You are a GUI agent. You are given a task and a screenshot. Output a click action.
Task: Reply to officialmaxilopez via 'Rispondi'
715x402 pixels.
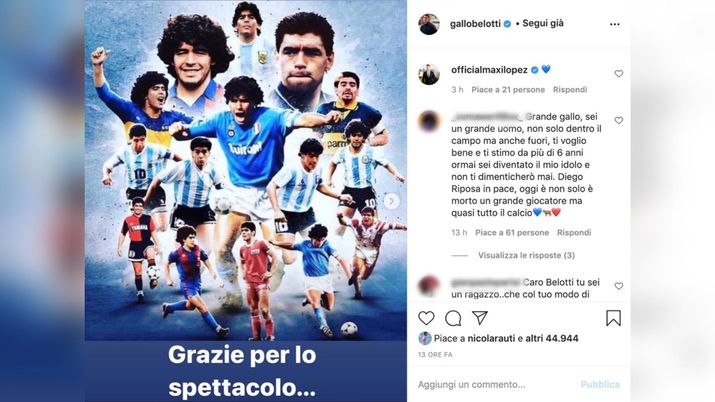(570, 89)
